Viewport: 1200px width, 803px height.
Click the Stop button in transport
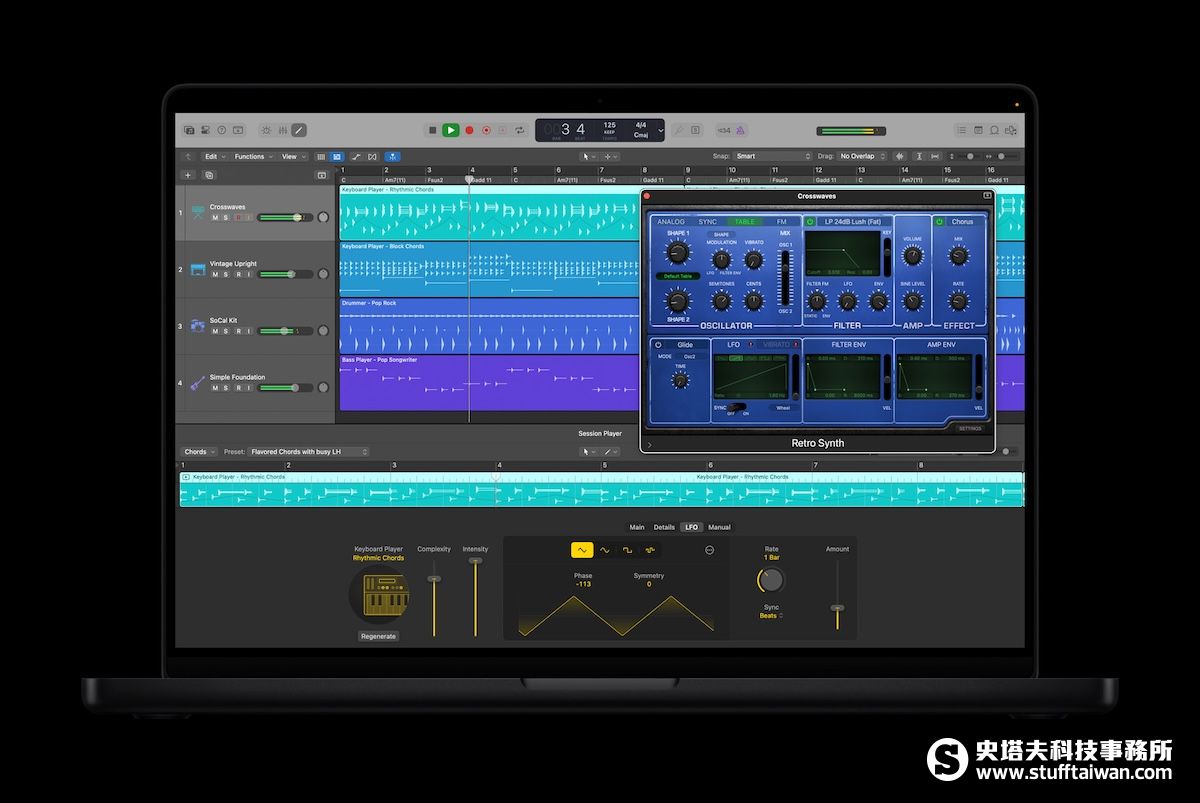click(432, 130)
